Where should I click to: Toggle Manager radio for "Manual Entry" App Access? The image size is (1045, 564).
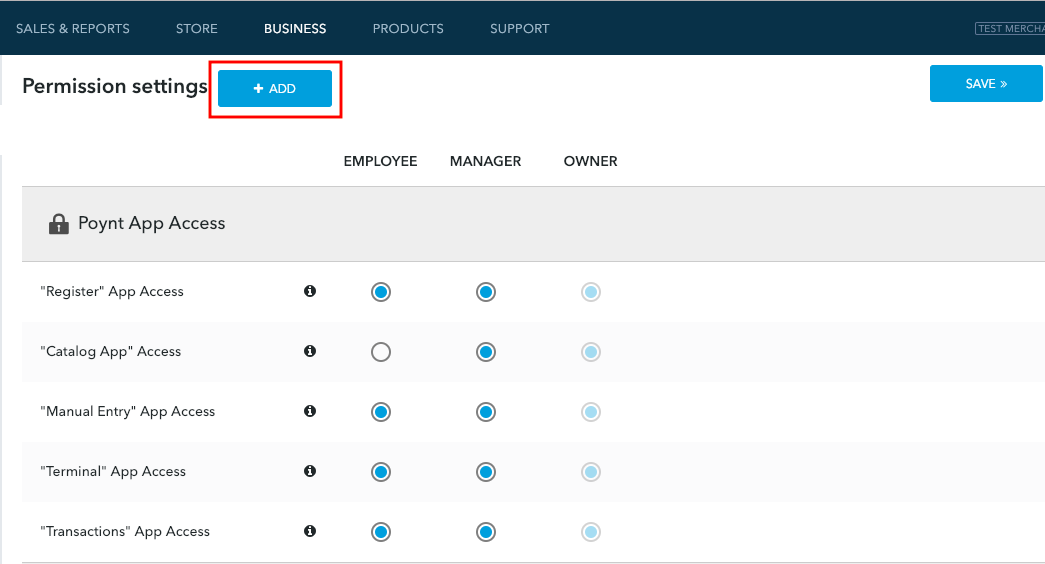click(486, 412)
